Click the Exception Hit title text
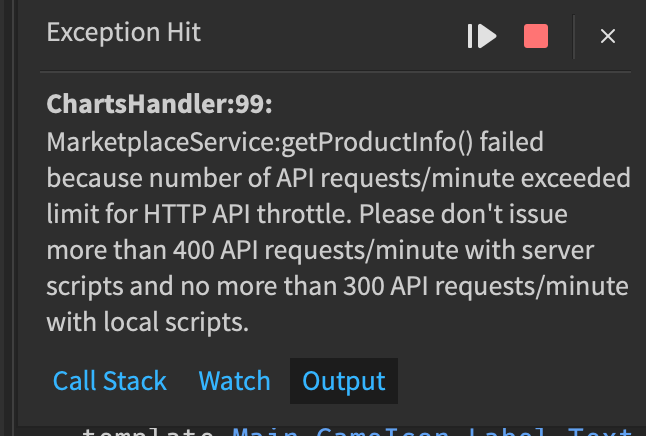 point(124,32)
